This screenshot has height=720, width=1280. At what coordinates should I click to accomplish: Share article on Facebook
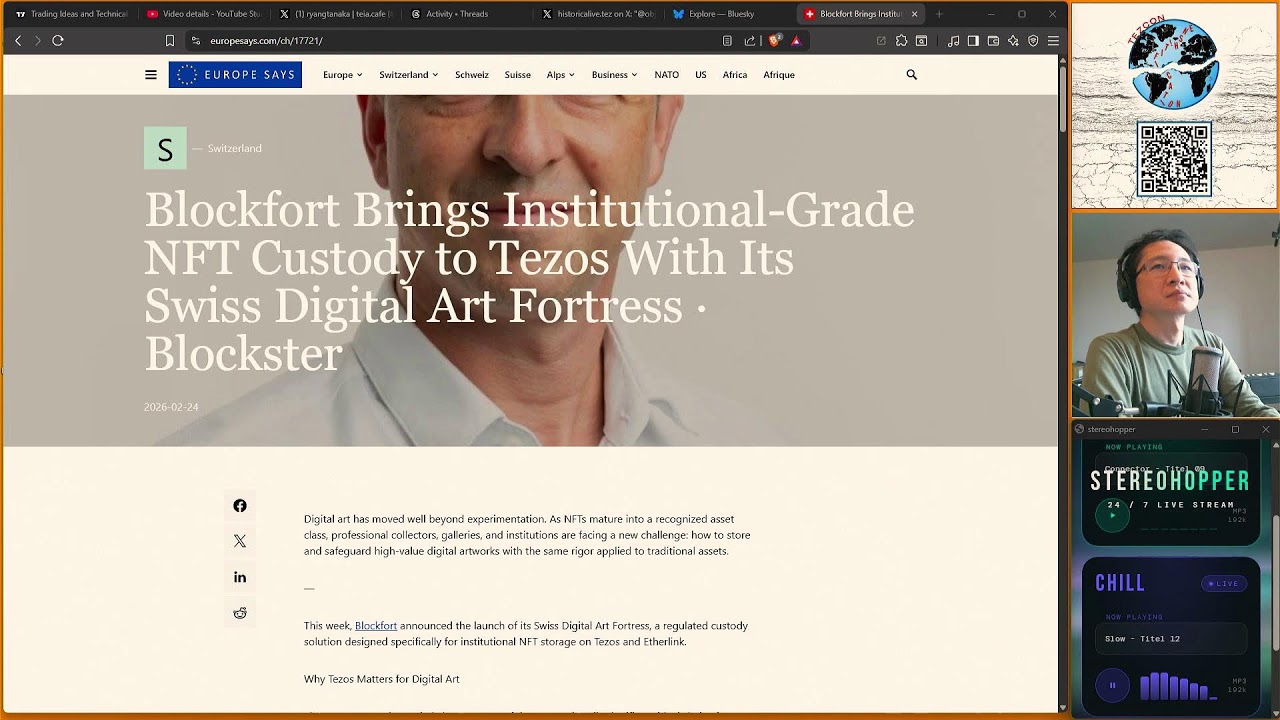click(x=240, y=506)
